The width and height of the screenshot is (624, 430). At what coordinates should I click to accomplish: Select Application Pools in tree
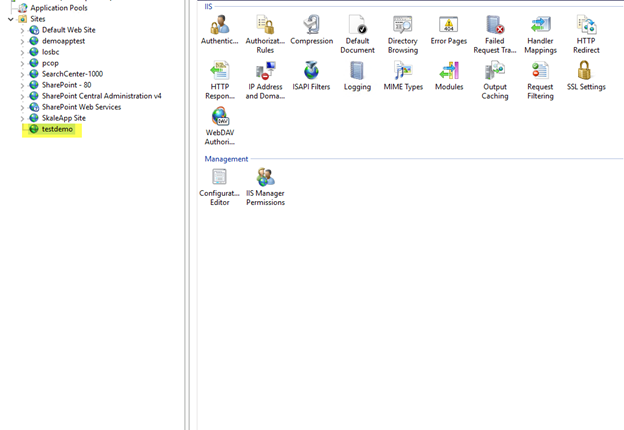pos(57,8)
